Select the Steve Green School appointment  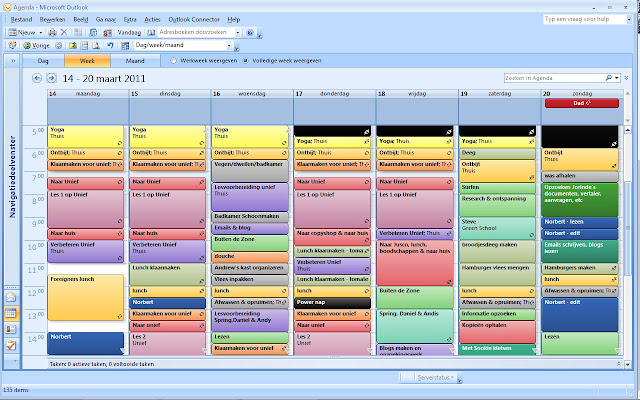pos(497,228)
